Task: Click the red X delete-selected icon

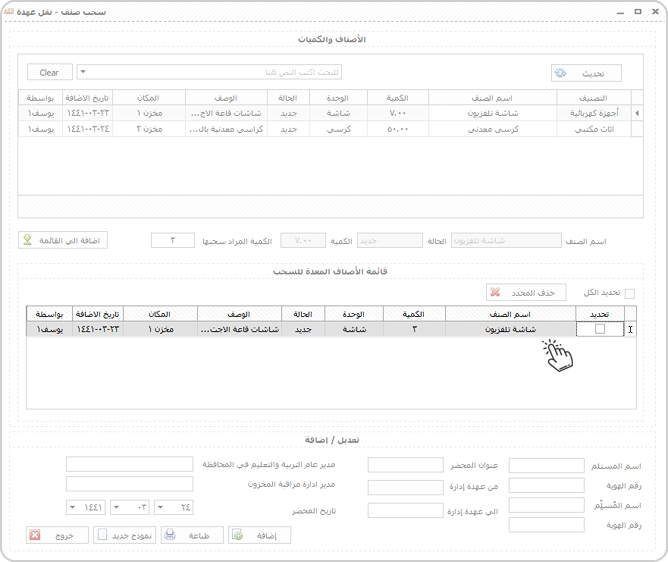Action: 495,292
